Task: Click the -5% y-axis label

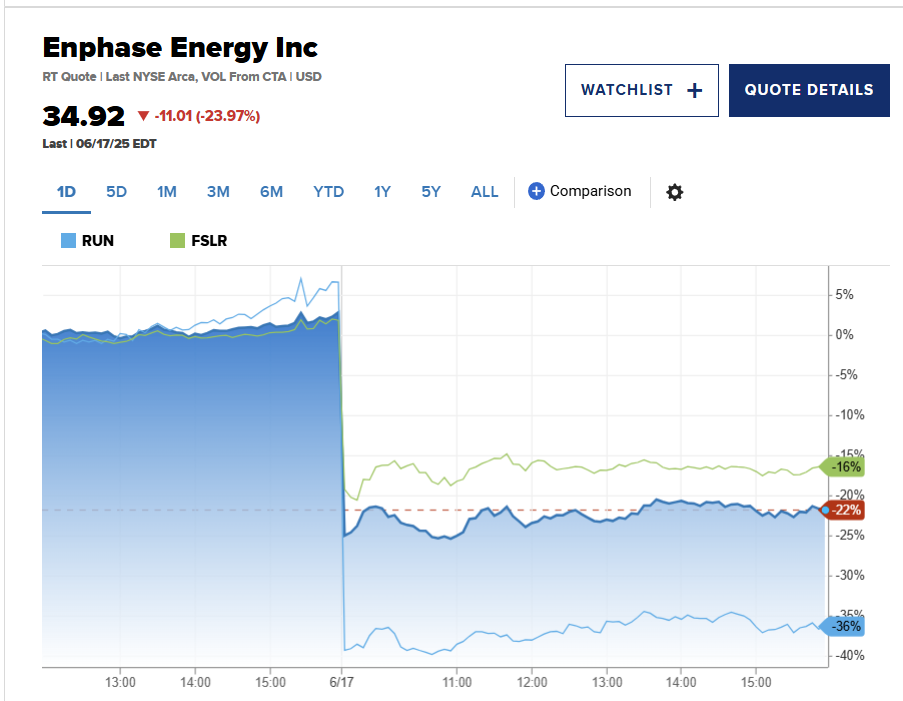Action: click(847, 375)
